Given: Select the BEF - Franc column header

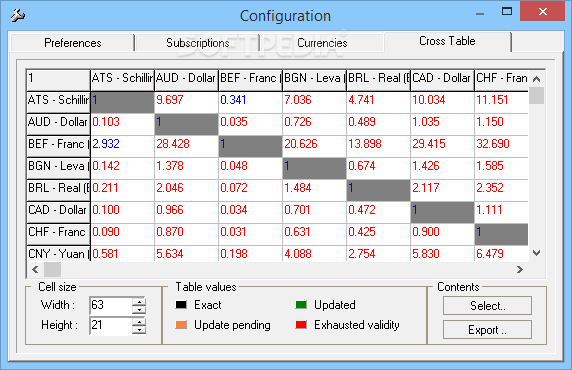Looking at the screenshot, I should pyautogui.click(x=250, y=80).
